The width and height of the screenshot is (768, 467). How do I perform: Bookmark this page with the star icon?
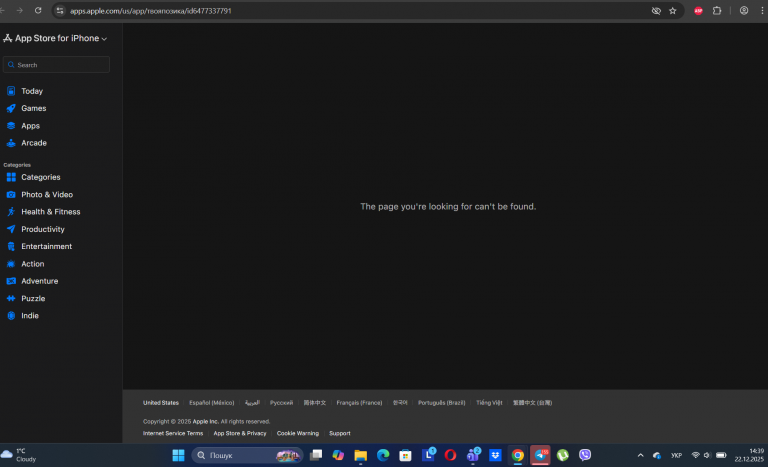click(672, 11)
